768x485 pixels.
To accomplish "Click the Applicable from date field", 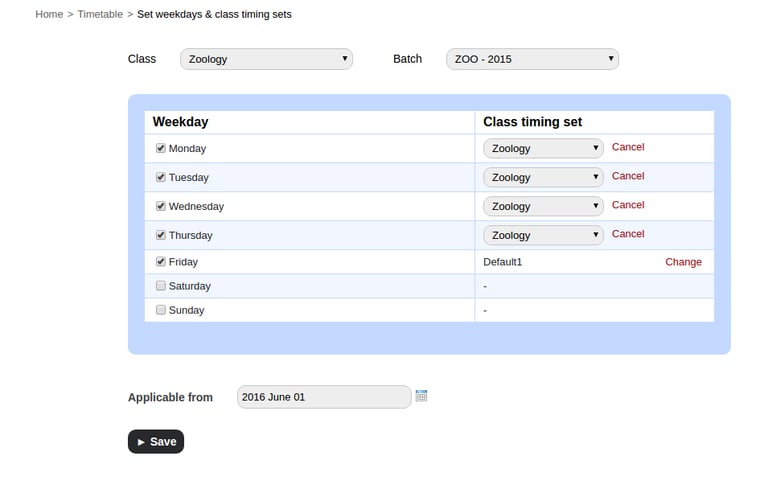I will pyautogui.click(x=323, y=397).
